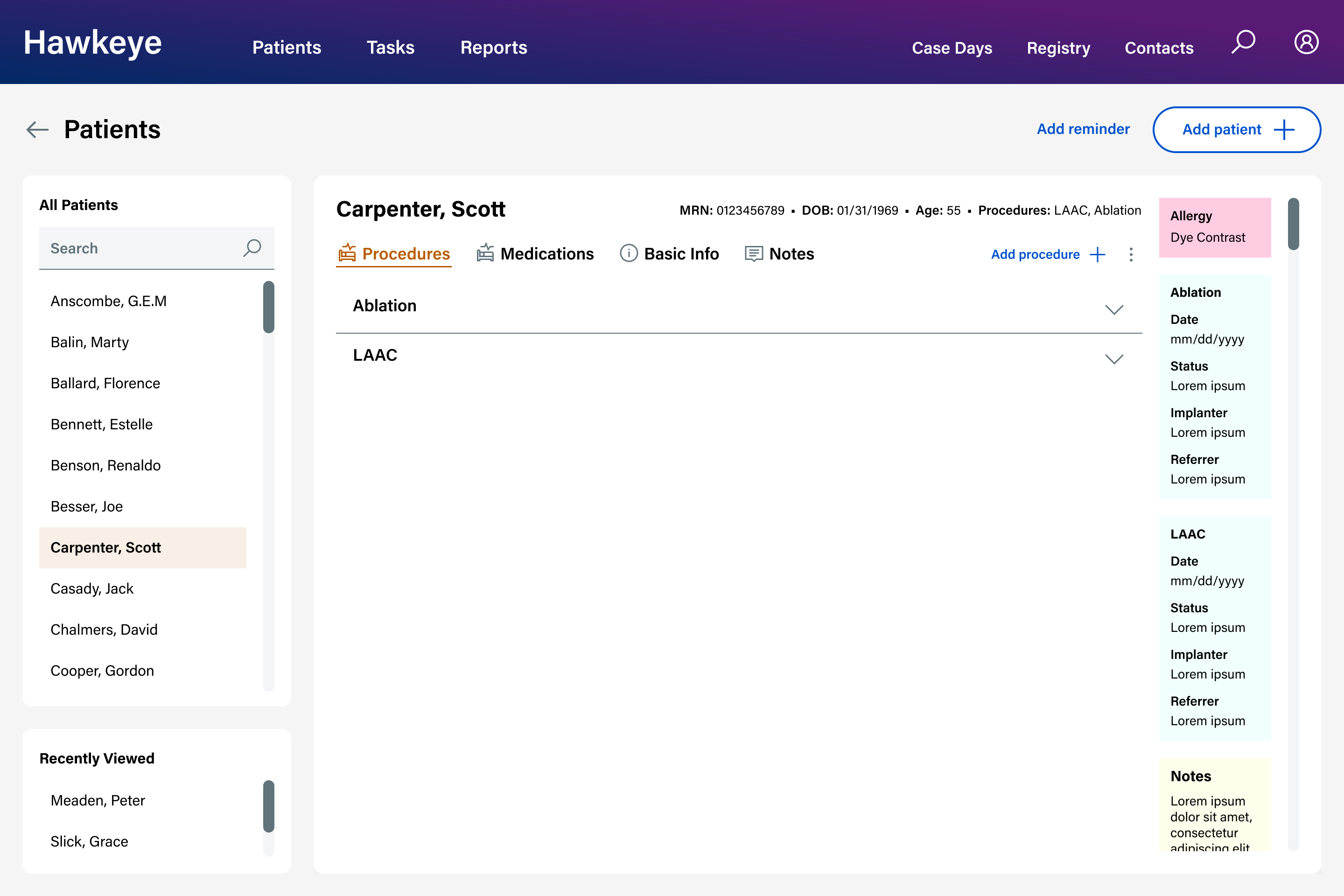Click the Notes speech bubble icon
Screen dimensions: 1344x896
(754, 254)
